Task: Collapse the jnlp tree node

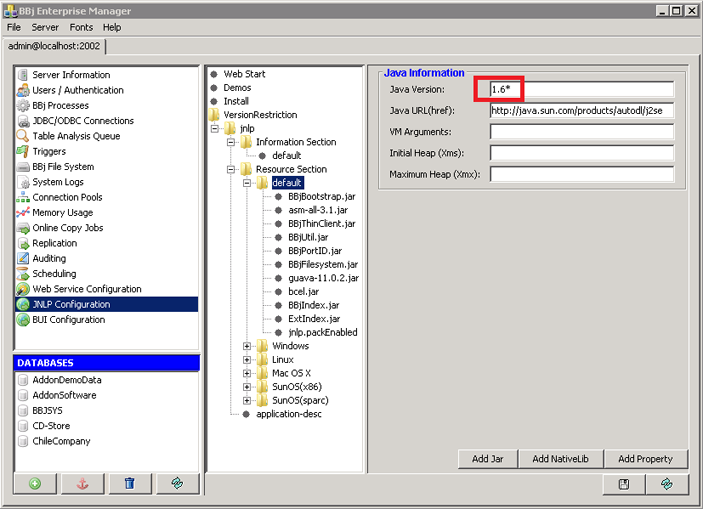Action: tap(215, 129)
